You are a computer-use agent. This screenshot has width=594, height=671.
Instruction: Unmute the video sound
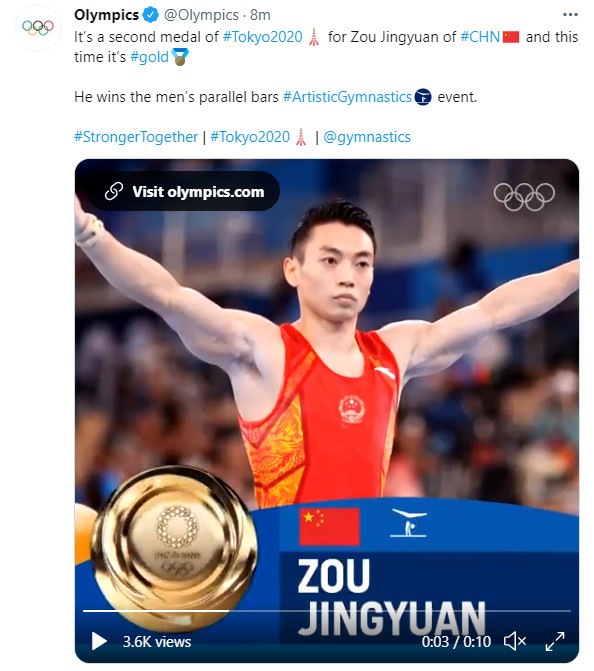pos(515,641)
